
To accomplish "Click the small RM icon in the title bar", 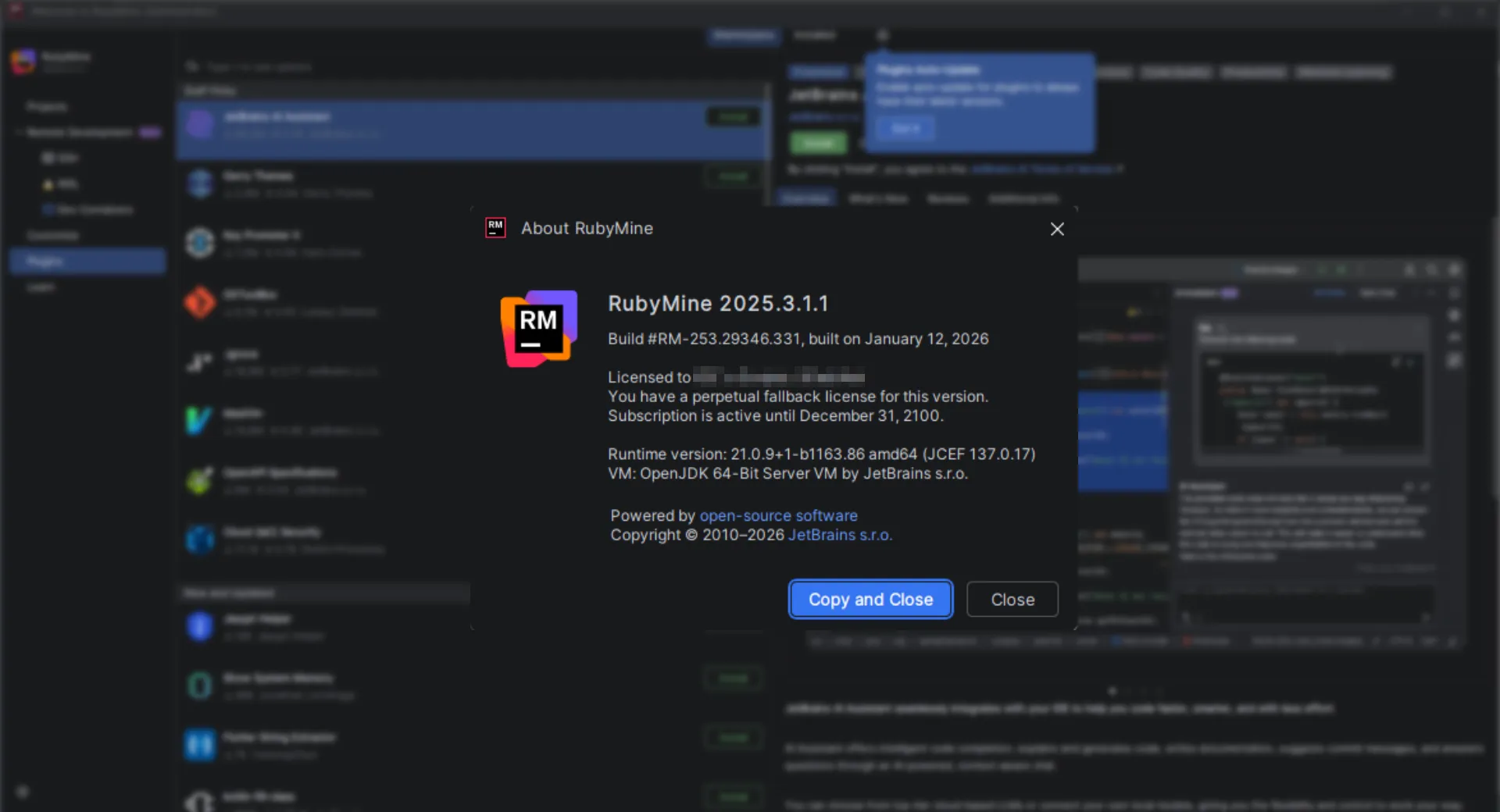I will click(x=495, y=228).
